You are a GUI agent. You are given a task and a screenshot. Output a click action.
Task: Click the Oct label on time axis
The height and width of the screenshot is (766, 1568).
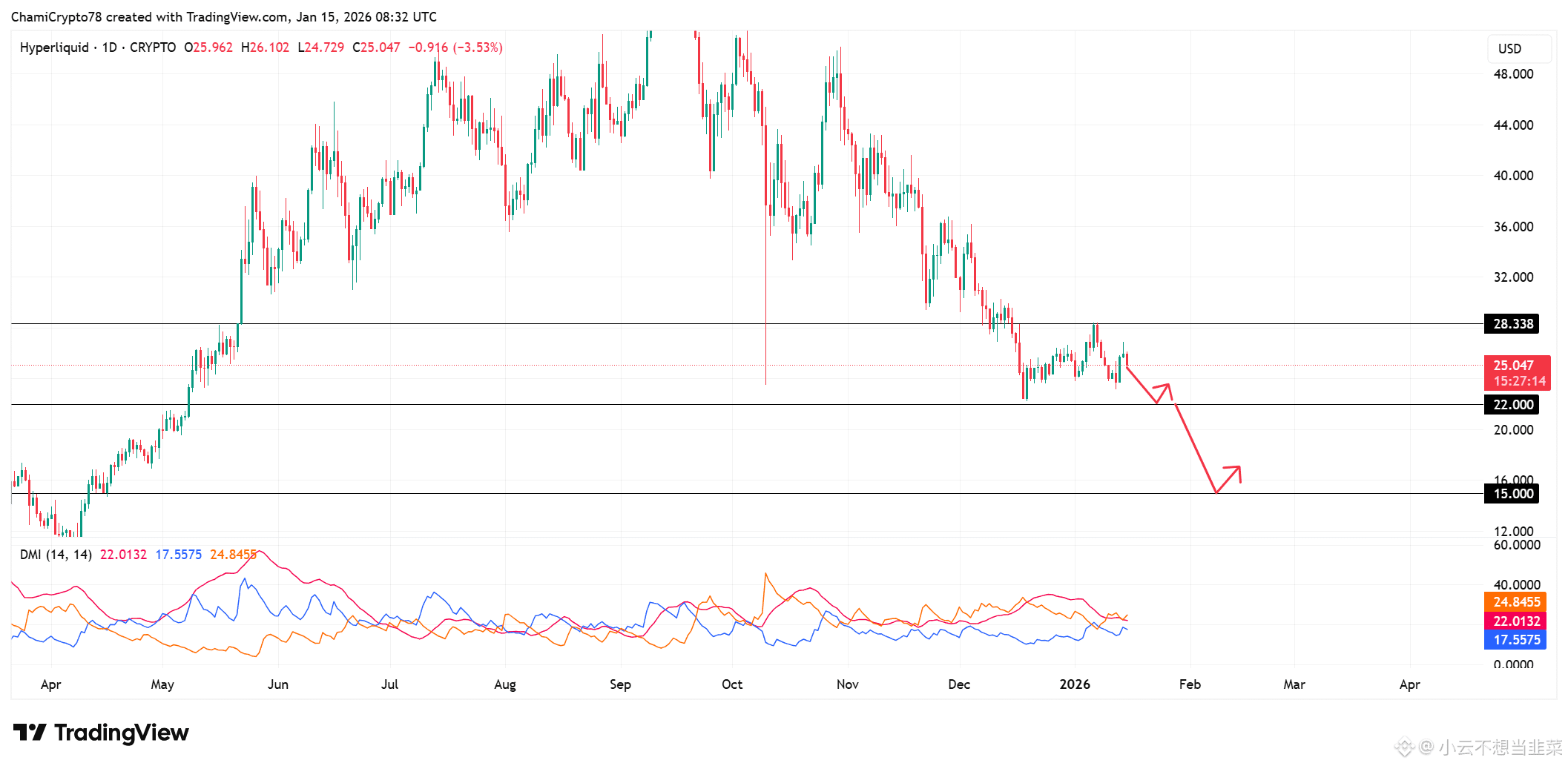[732, 684]
